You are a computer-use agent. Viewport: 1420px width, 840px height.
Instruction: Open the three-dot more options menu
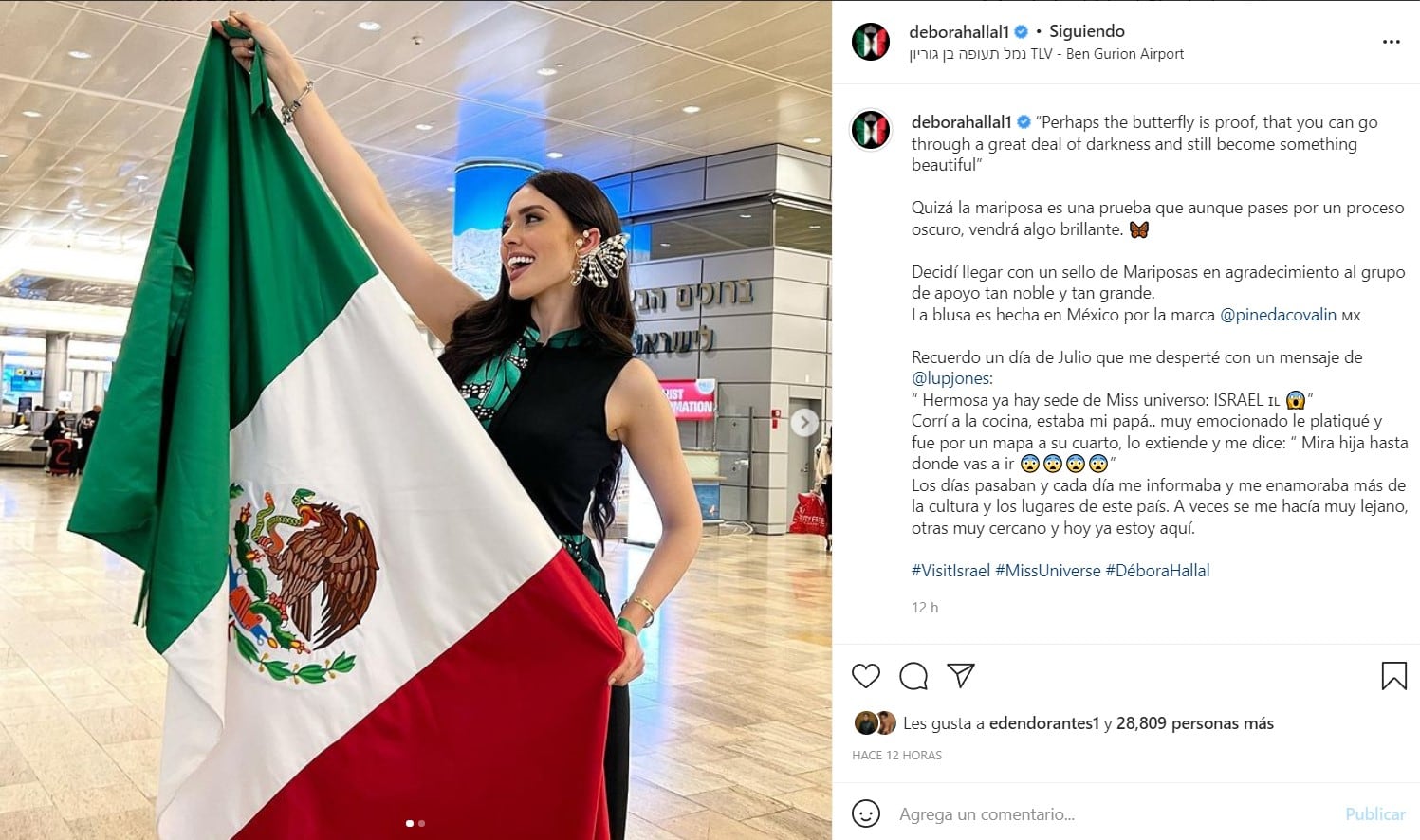(x=1391, y=43)
